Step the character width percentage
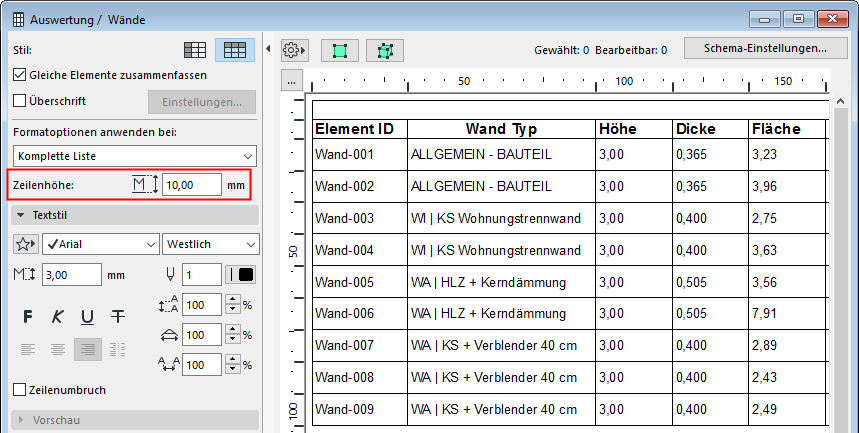859x433 pixels. pyautogui.click(x=233, y=334)
